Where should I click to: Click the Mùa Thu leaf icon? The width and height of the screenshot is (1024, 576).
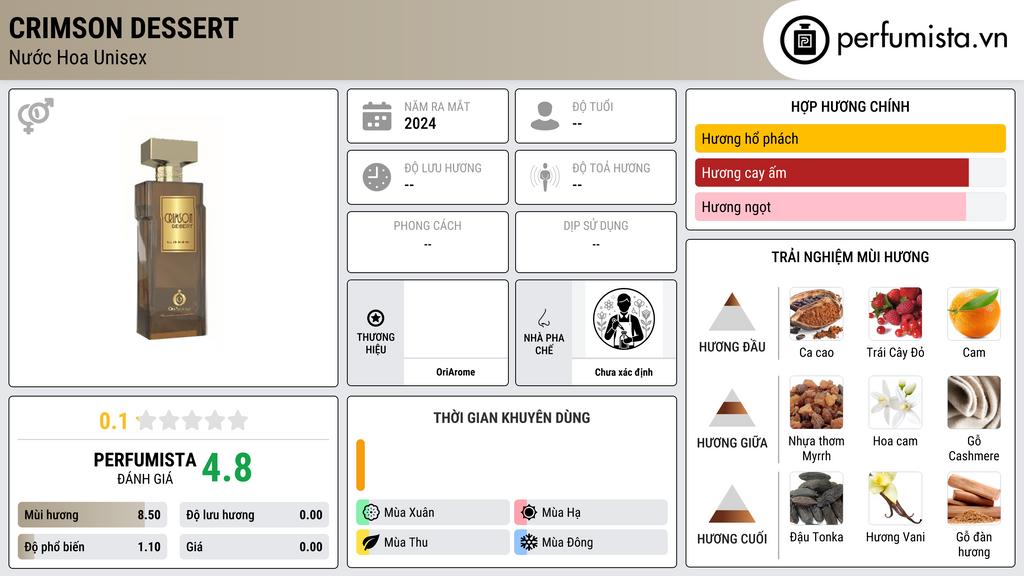(370, 542)
